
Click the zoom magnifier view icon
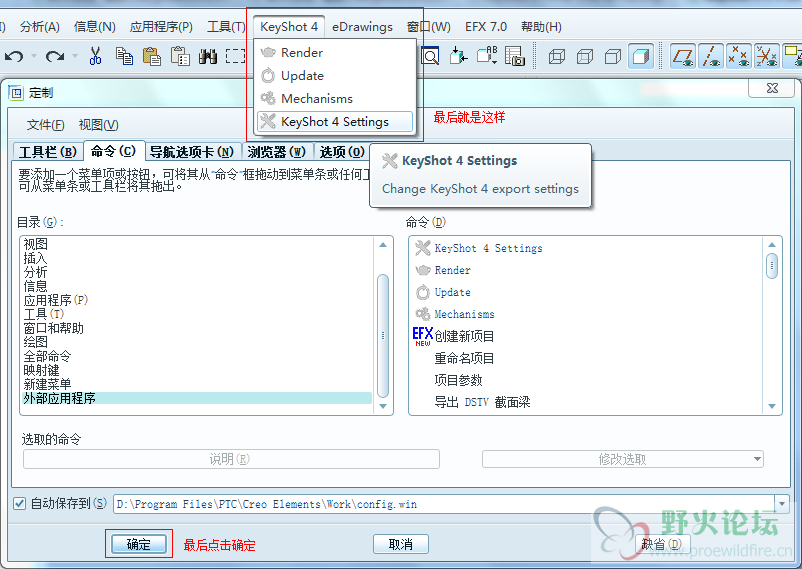pyautogui.click(x=430, y=55)
